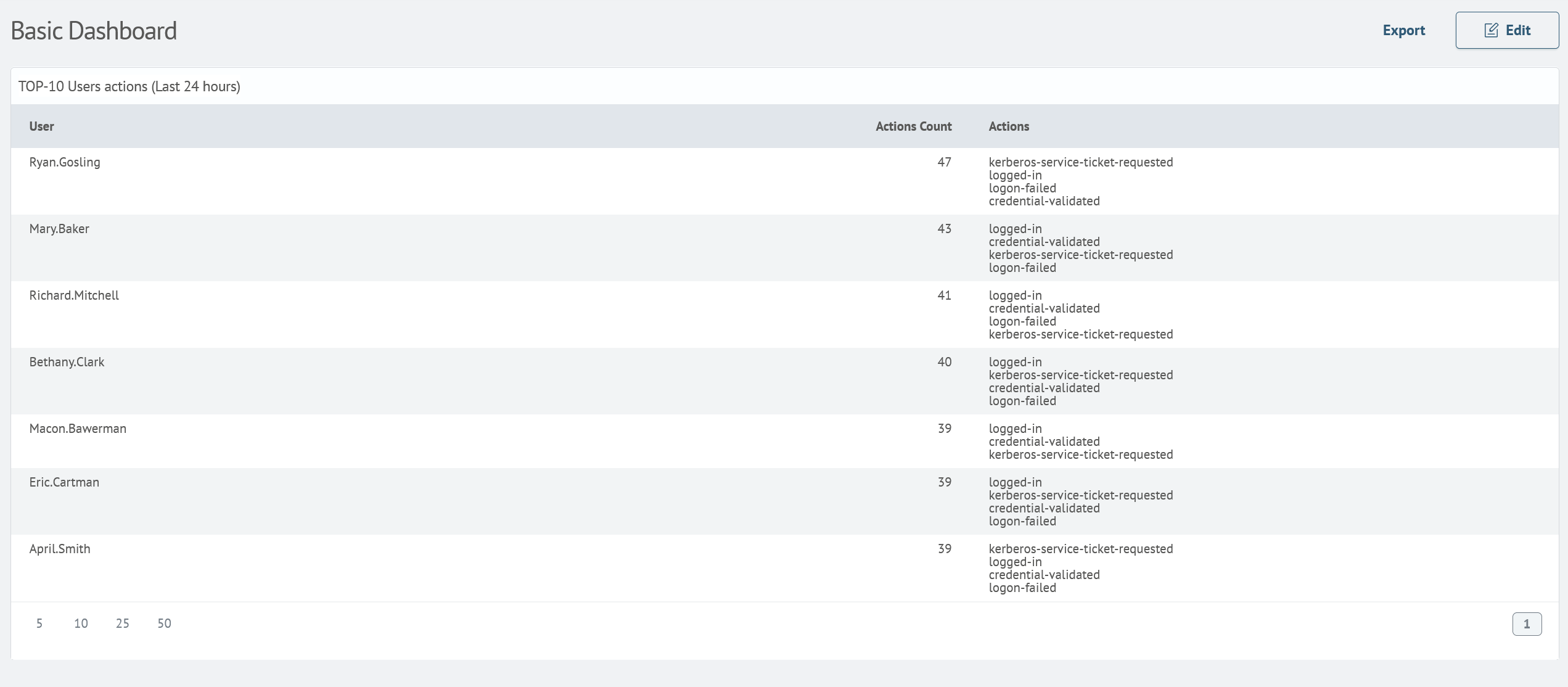Image resolution: width=1568 pixels, height=687 pixels.
Task: Set page size to 25 rows
Action: tap(123, 623)
